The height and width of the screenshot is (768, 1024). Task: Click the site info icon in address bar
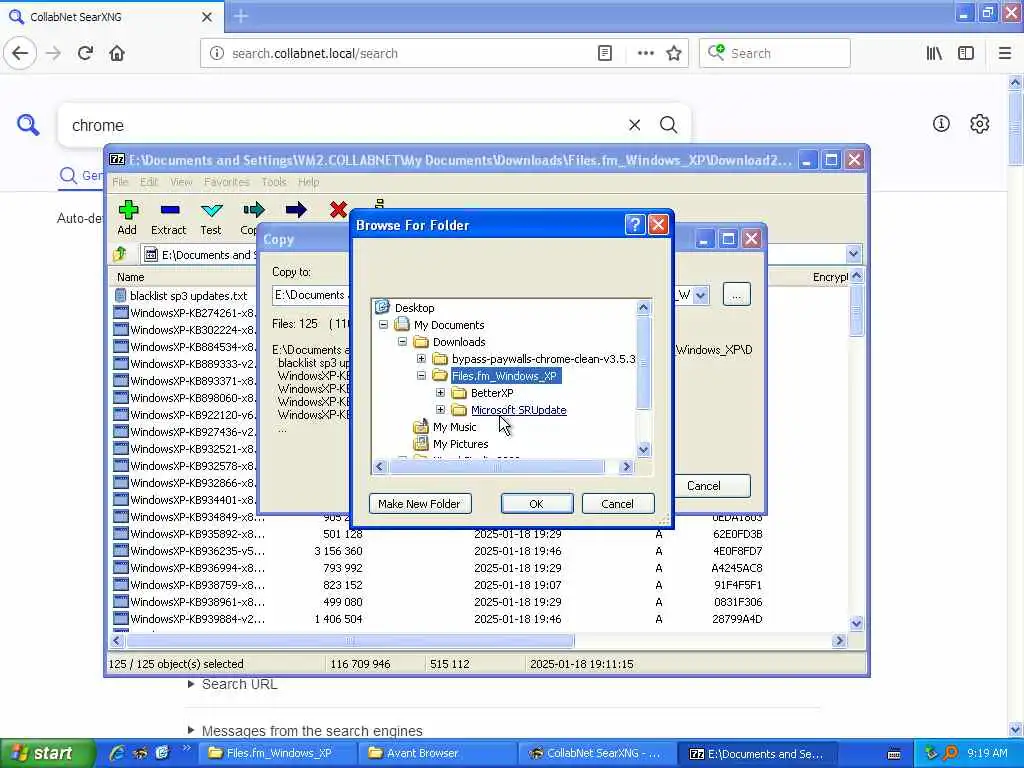(216, 53)
